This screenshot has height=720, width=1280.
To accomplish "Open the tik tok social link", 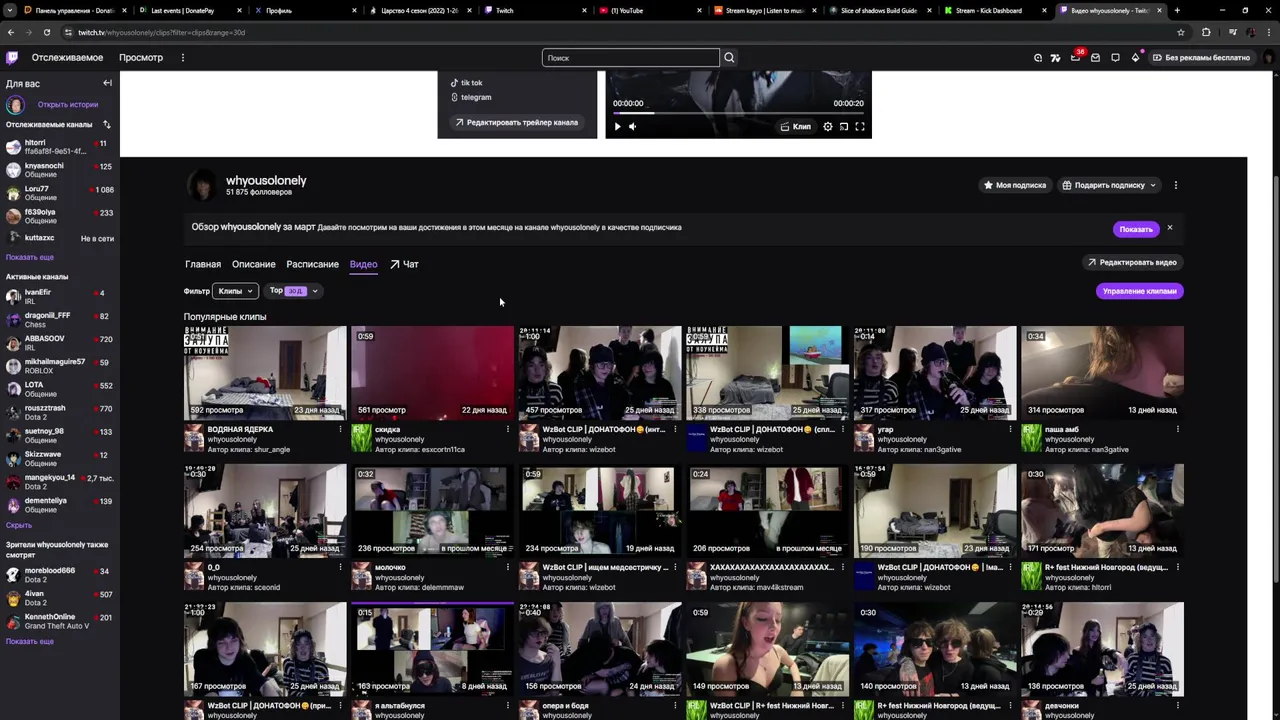I will [x=466, y=83].
